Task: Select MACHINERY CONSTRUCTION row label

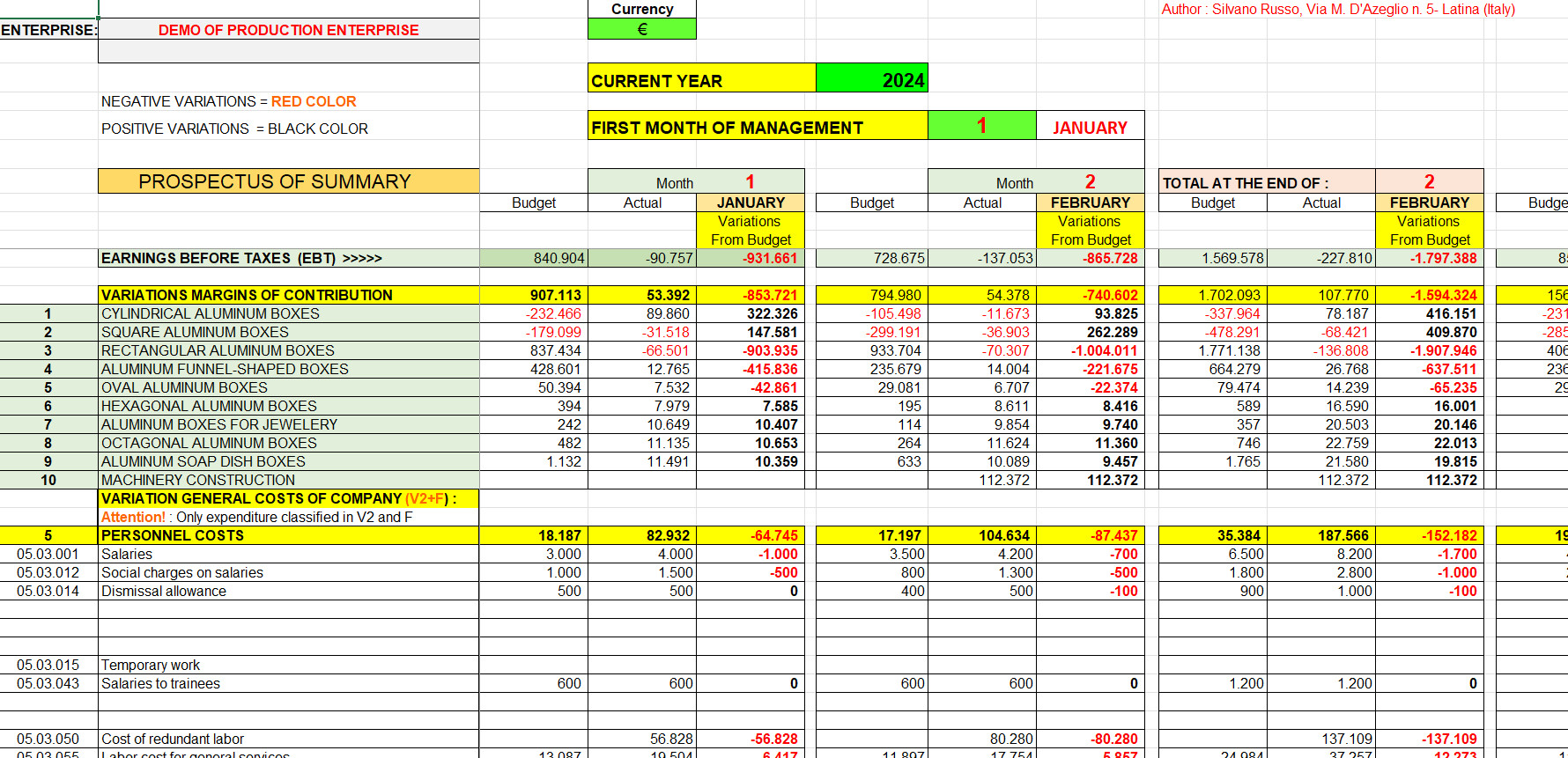Action: (x=288, y=480)
